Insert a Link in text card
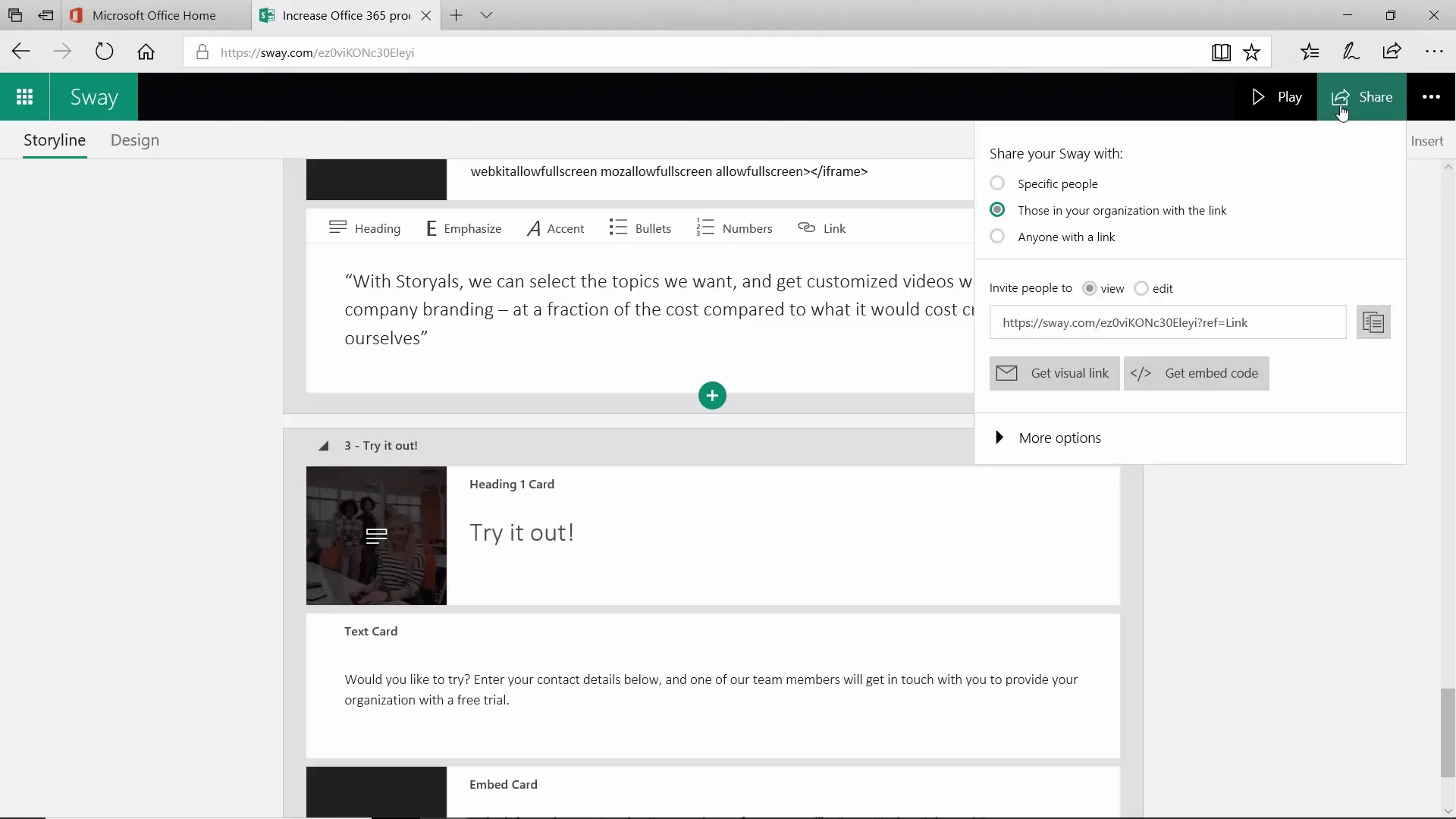Image resolution: width=1456 pixels, height=819 pixels. (822, 228)
